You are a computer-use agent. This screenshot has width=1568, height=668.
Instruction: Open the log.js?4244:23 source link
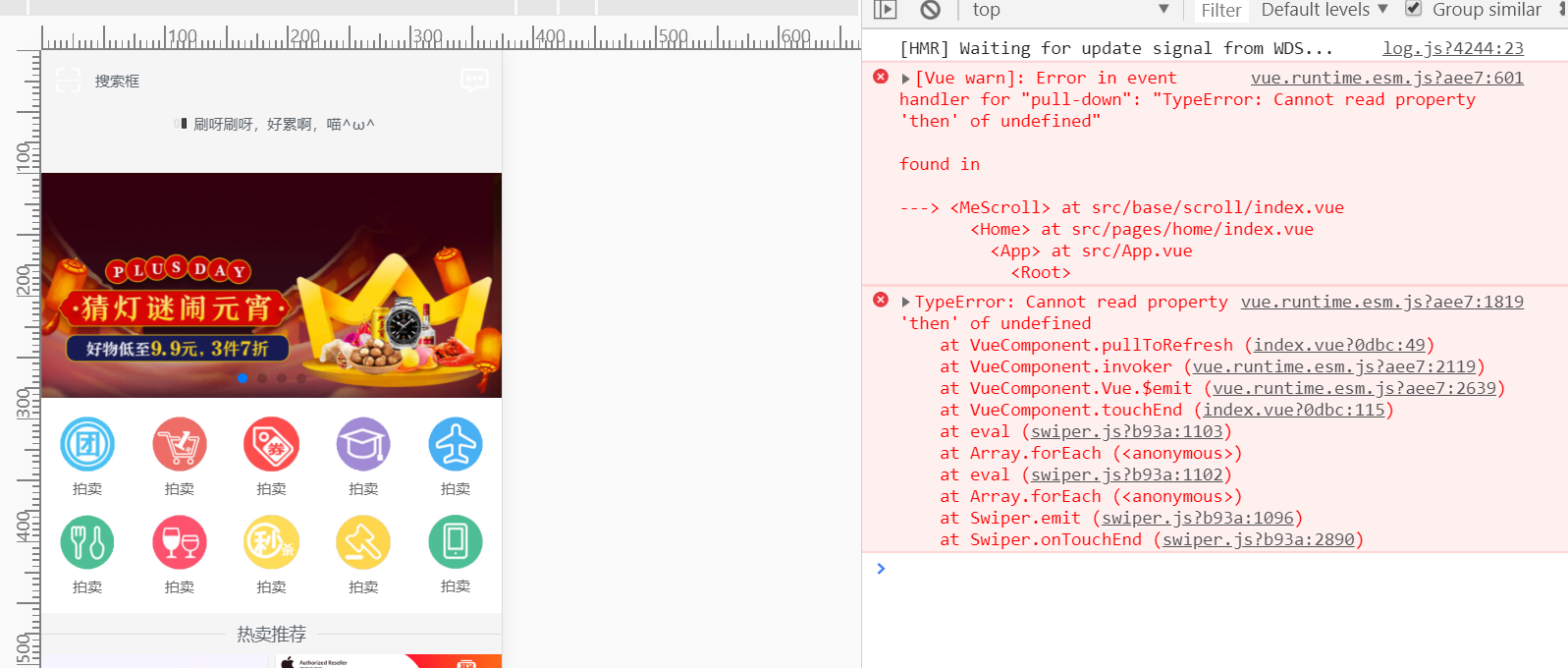pyautogui.click(x=1453, y=48)
